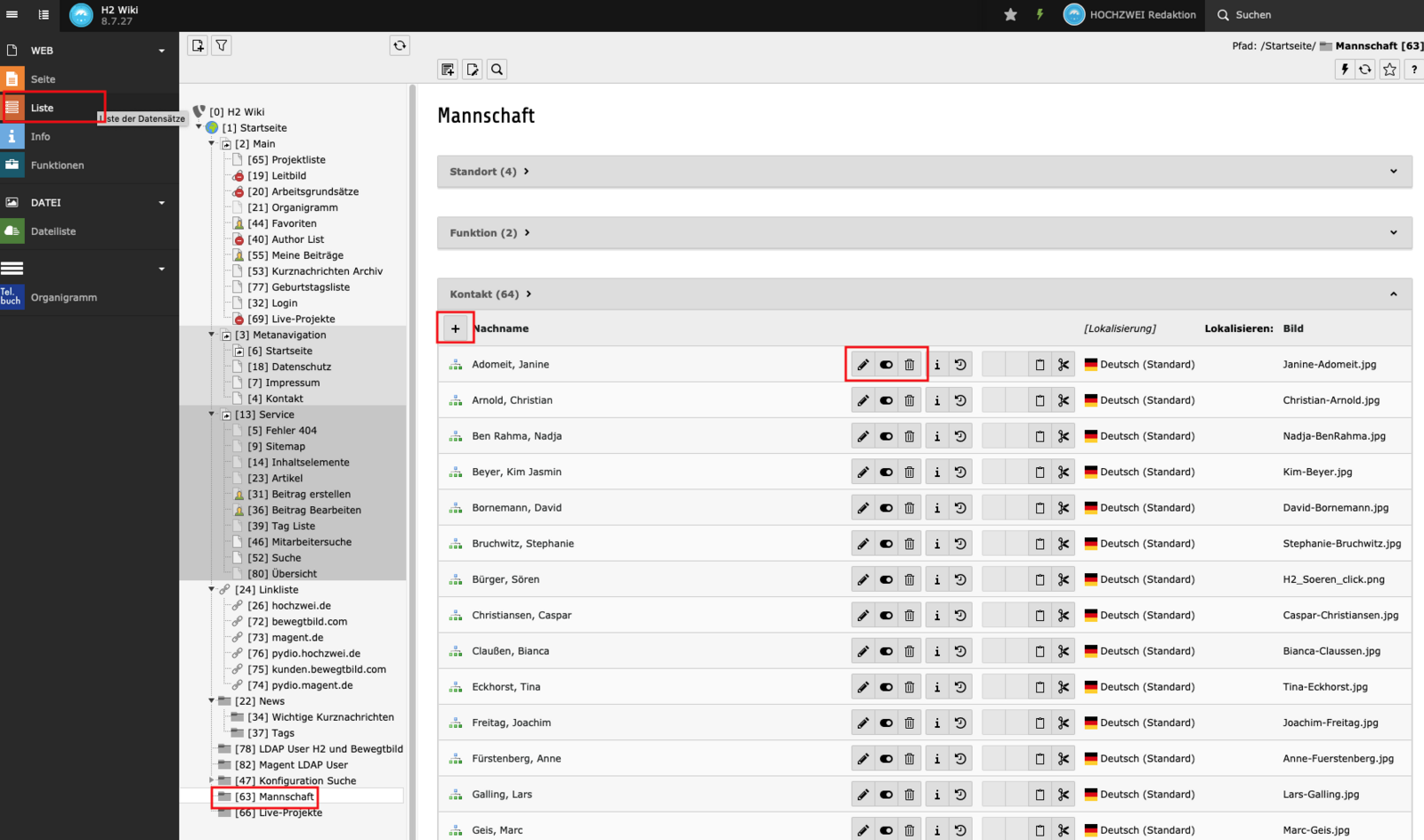Open the Claußen, Bianca contact record
This screenshot has width=1424, height=840.
510,651
